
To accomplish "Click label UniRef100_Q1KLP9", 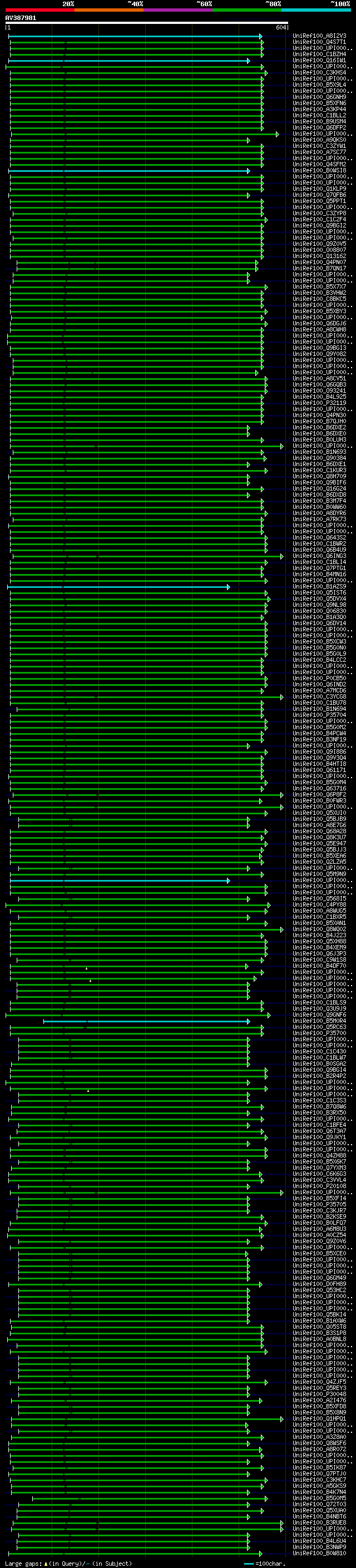I will (319, 189).
